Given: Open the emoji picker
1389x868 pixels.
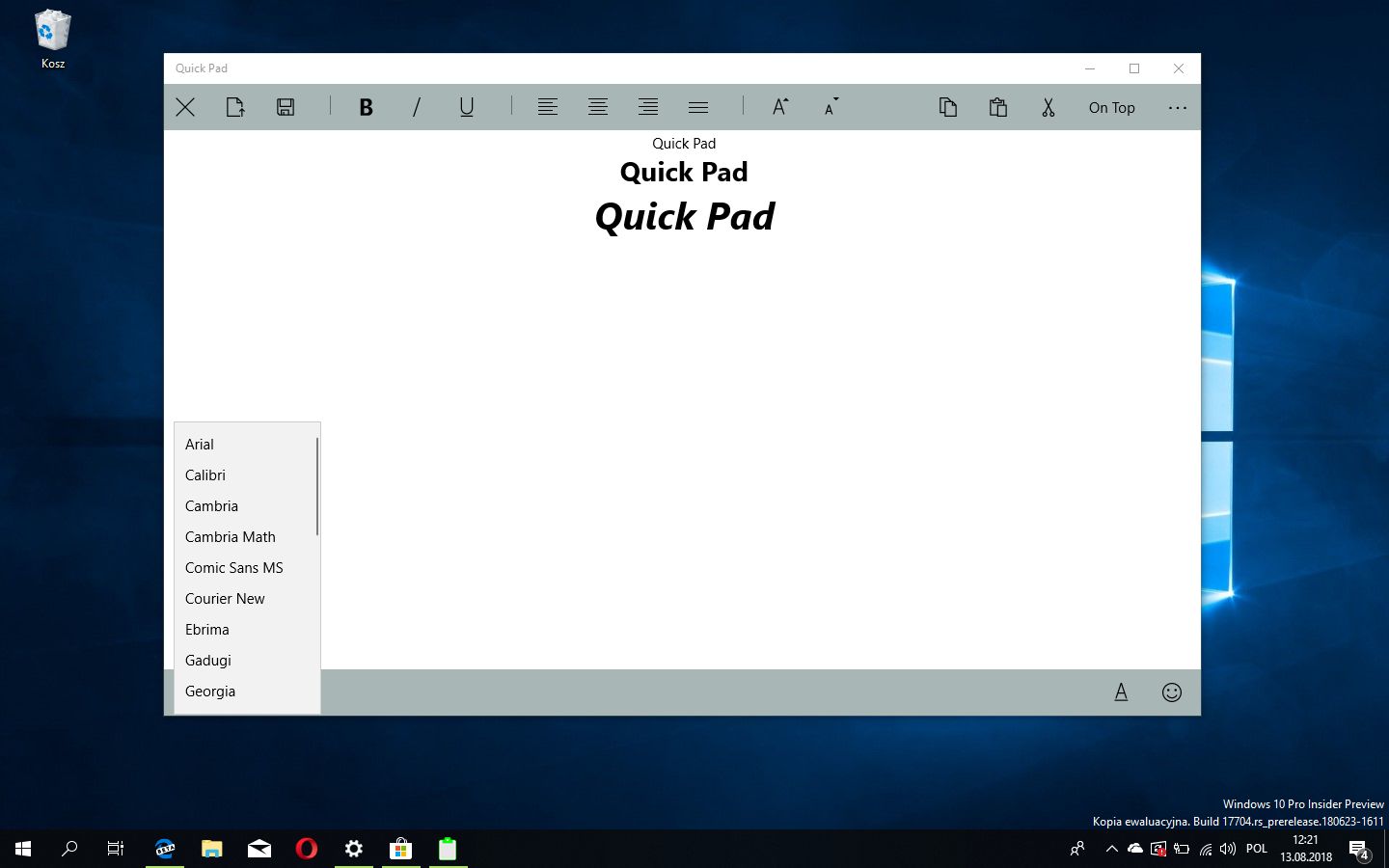Looking at the screenshot, I should [x=1172, y=692].
